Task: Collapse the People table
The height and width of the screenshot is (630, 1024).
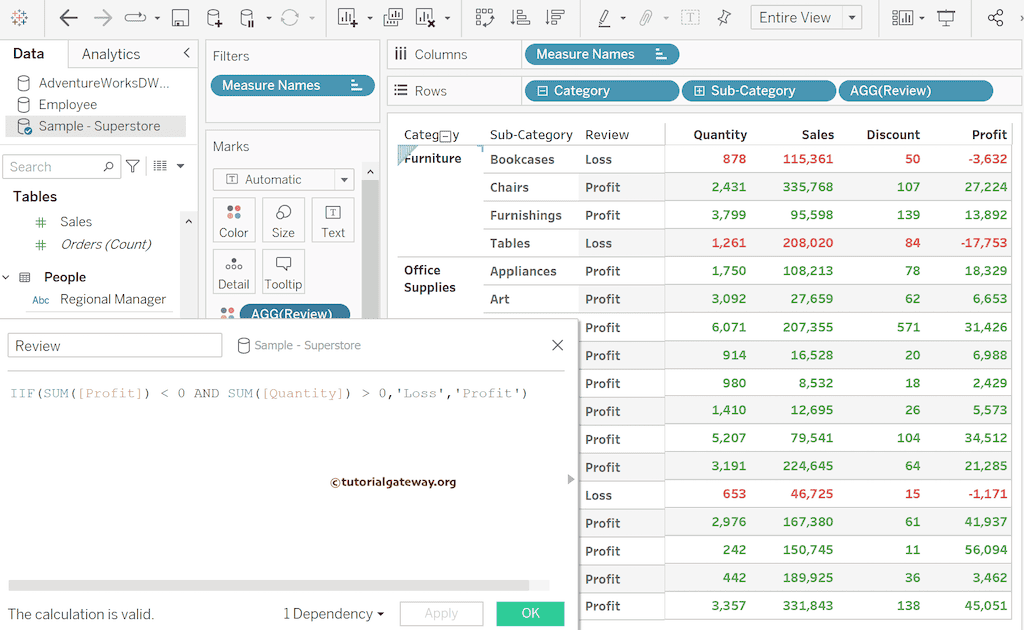Action: 6,277
